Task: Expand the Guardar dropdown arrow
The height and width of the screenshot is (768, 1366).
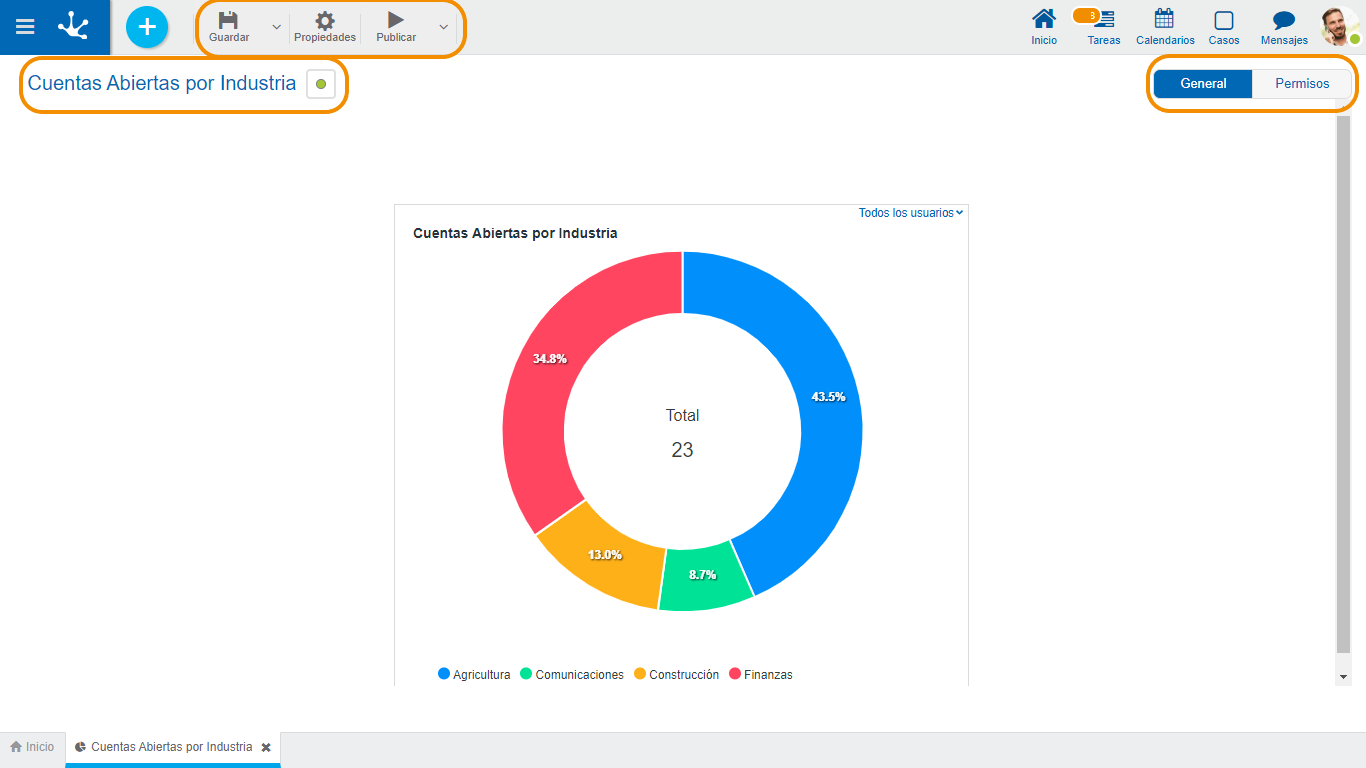Action: (277, 27)
